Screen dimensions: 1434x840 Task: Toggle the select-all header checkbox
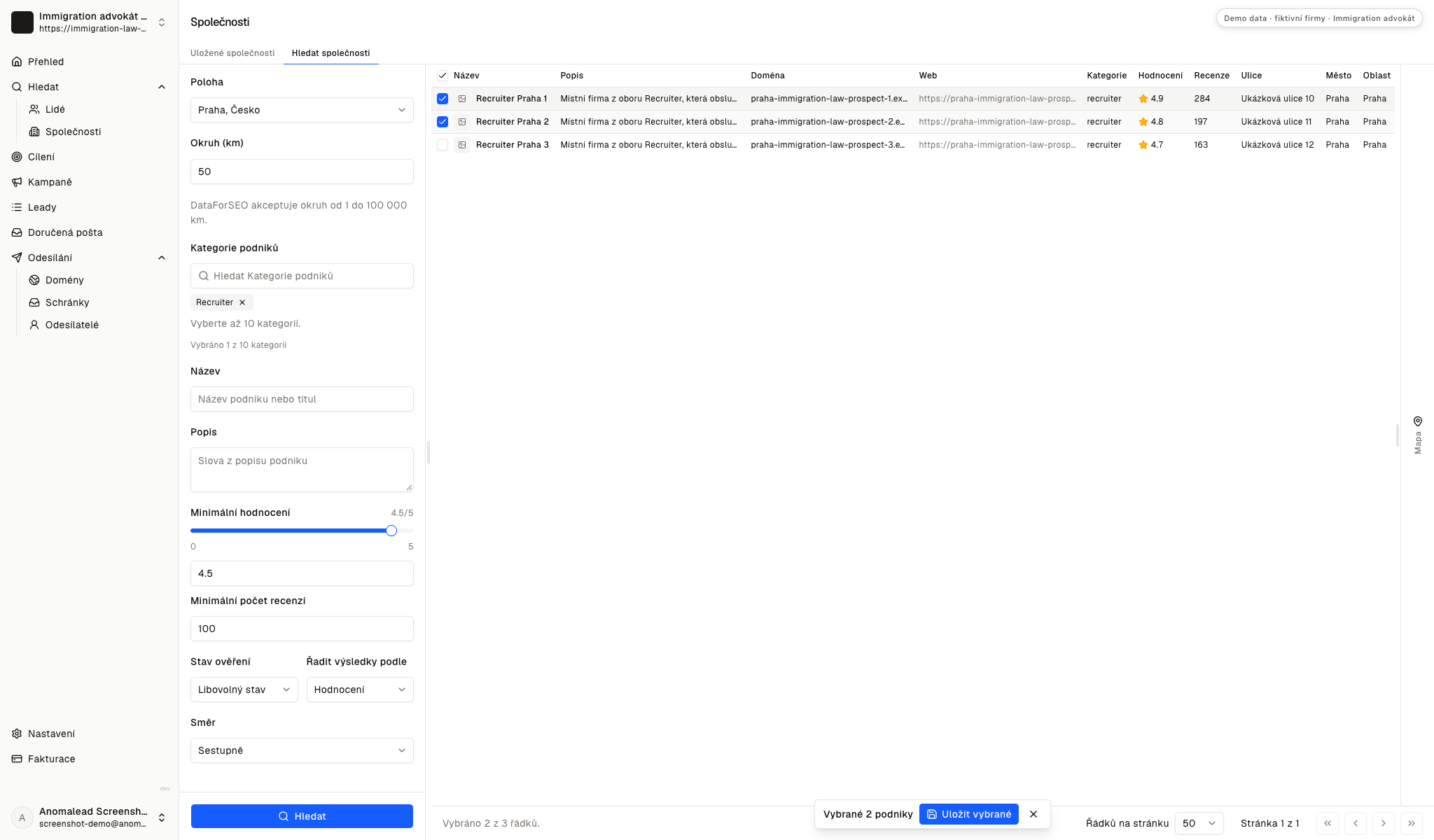tap(443, 76)
